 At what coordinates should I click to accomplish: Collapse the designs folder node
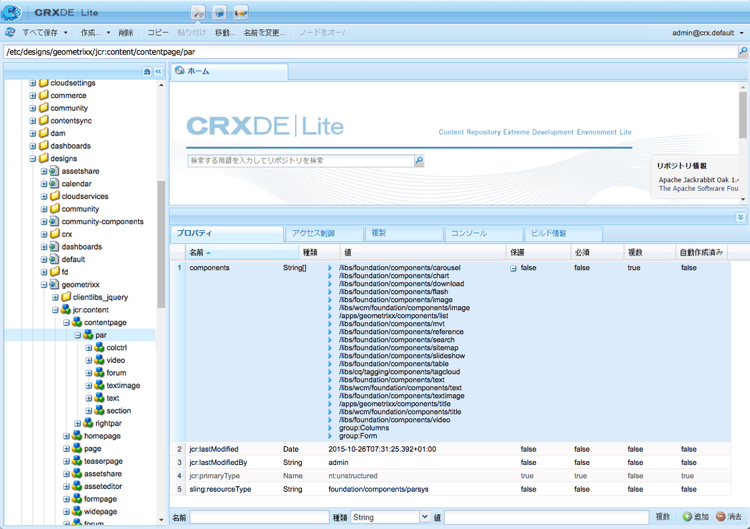pyautogui.click(x=33, y=158)
